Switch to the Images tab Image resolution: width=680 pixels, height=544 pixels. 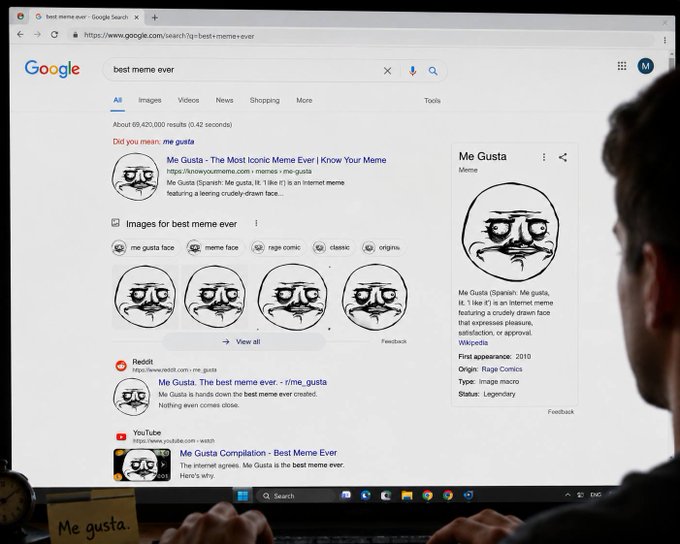[150, 100]
